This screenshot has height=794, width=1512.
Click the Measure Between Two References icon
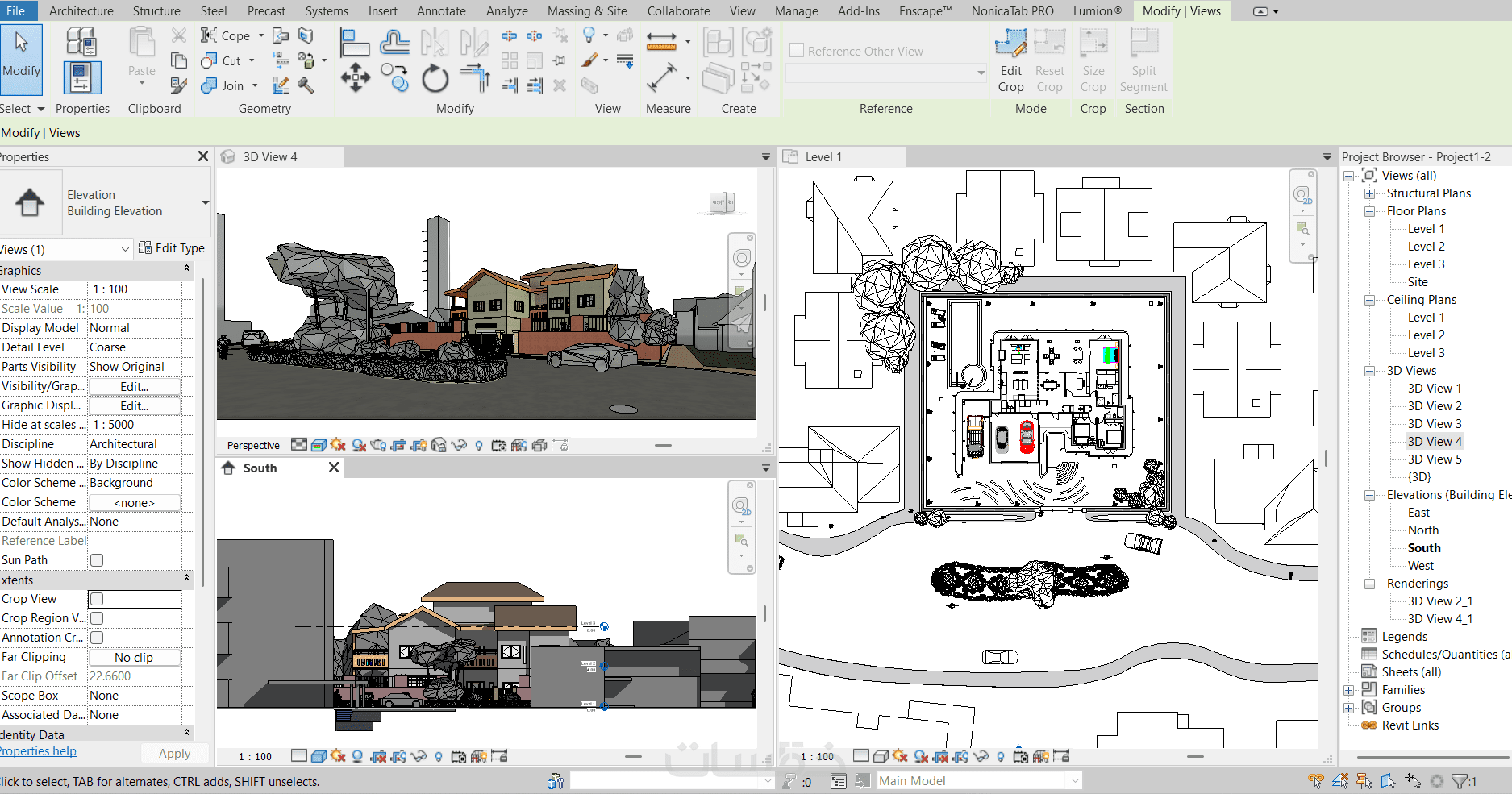(661, 41)
